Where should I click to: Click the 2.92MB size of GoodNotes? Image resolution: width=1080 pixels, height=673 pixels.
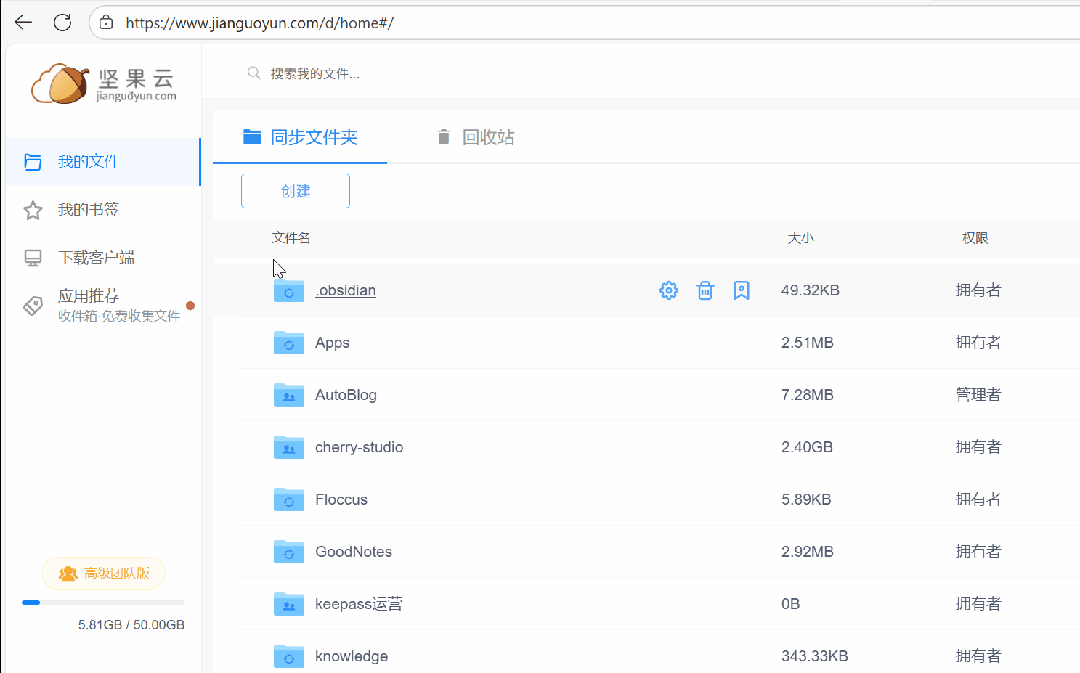coord(807,552)
